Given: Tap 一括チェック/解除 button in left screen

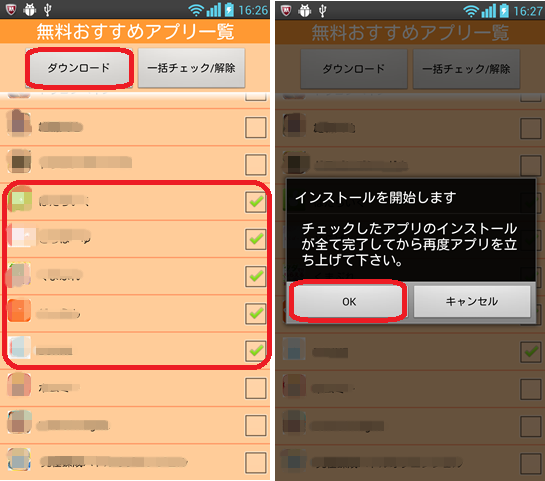Looking at the screenshot, I should click(192, 68).
